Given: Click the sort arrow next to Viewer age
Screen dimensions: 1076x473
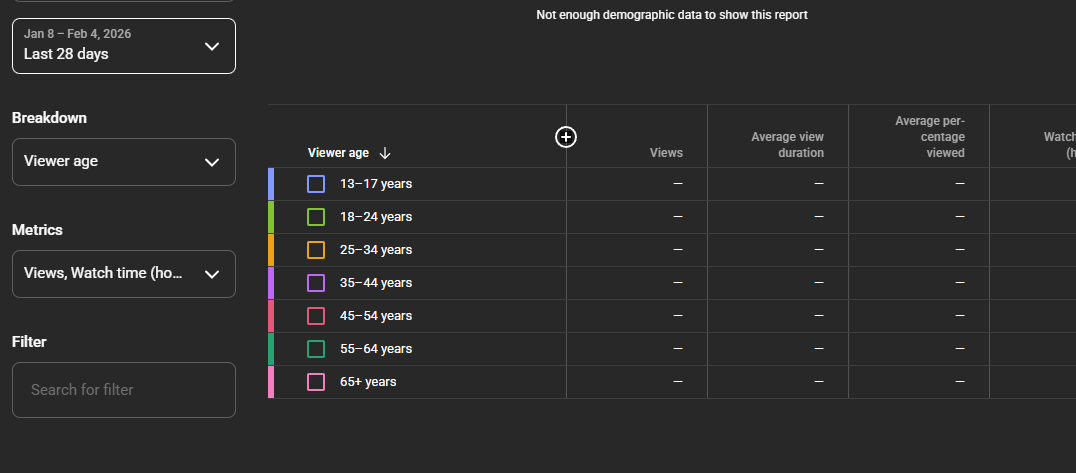Looking at the screenshot, I should pyautogui.click(x=385, y=153).
